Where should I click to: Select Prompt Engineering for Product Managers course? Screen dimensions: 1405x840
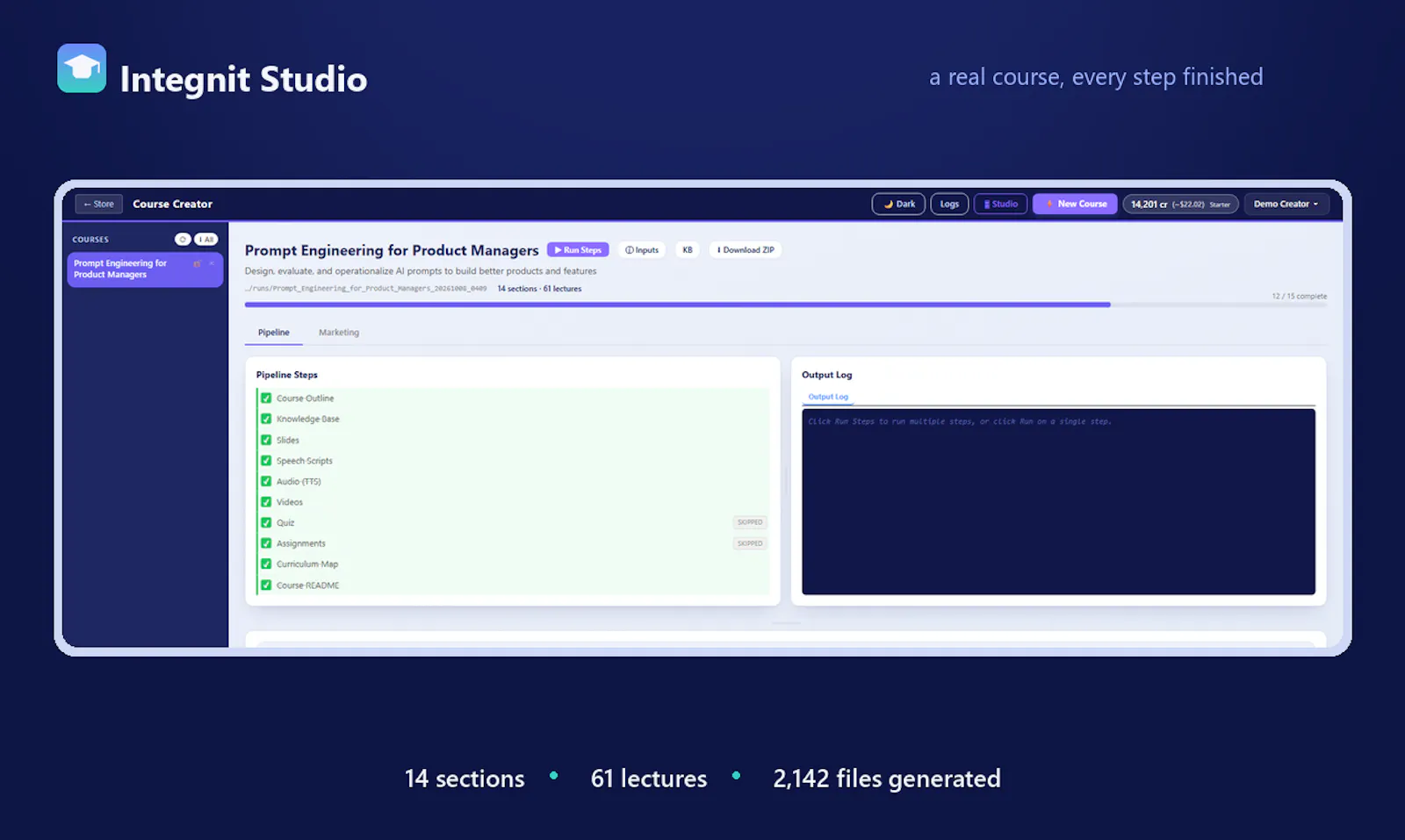pyautogui.click(x=145, y=269)
